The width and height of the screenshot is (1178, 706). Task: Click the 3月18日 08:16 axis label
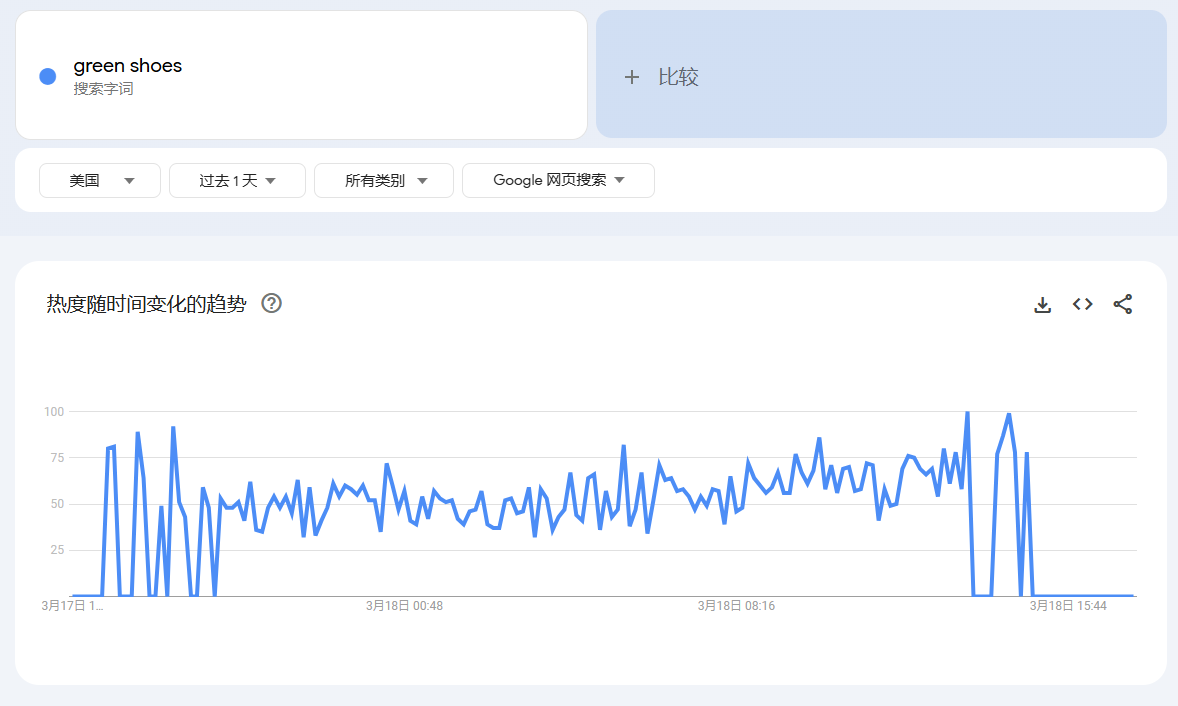736,605
